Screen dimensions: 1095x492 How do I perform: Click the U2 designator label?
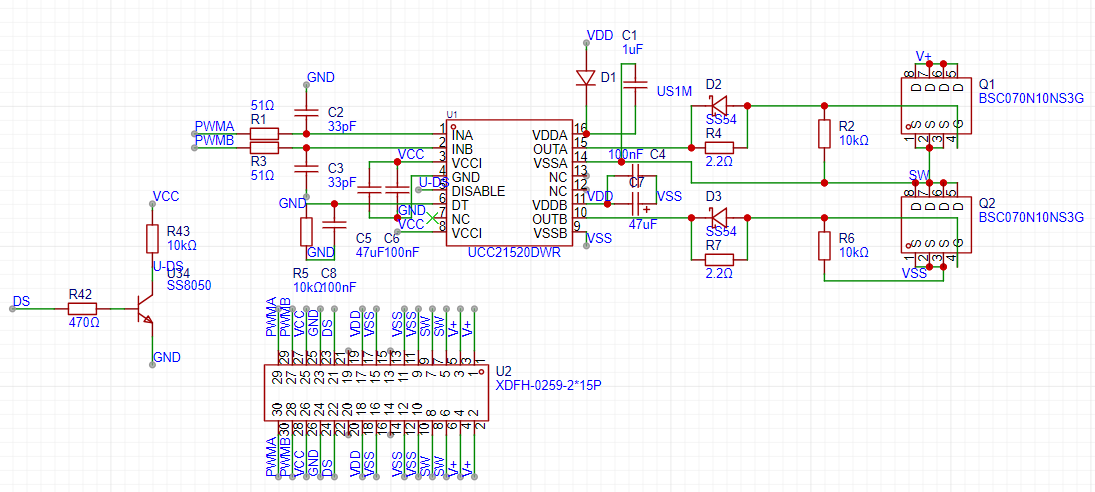[x=503, y=371]
